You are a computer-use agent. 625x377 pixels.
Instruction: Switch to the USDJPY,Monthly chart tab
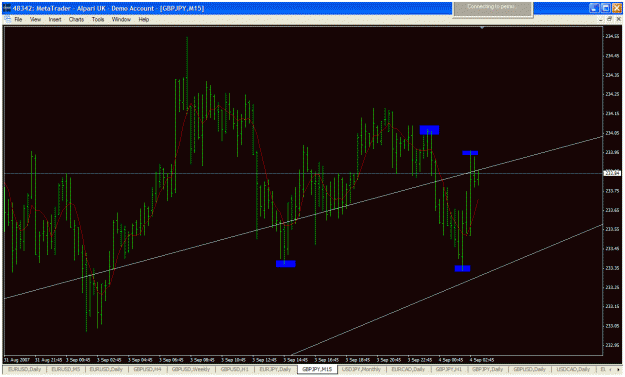361,369
